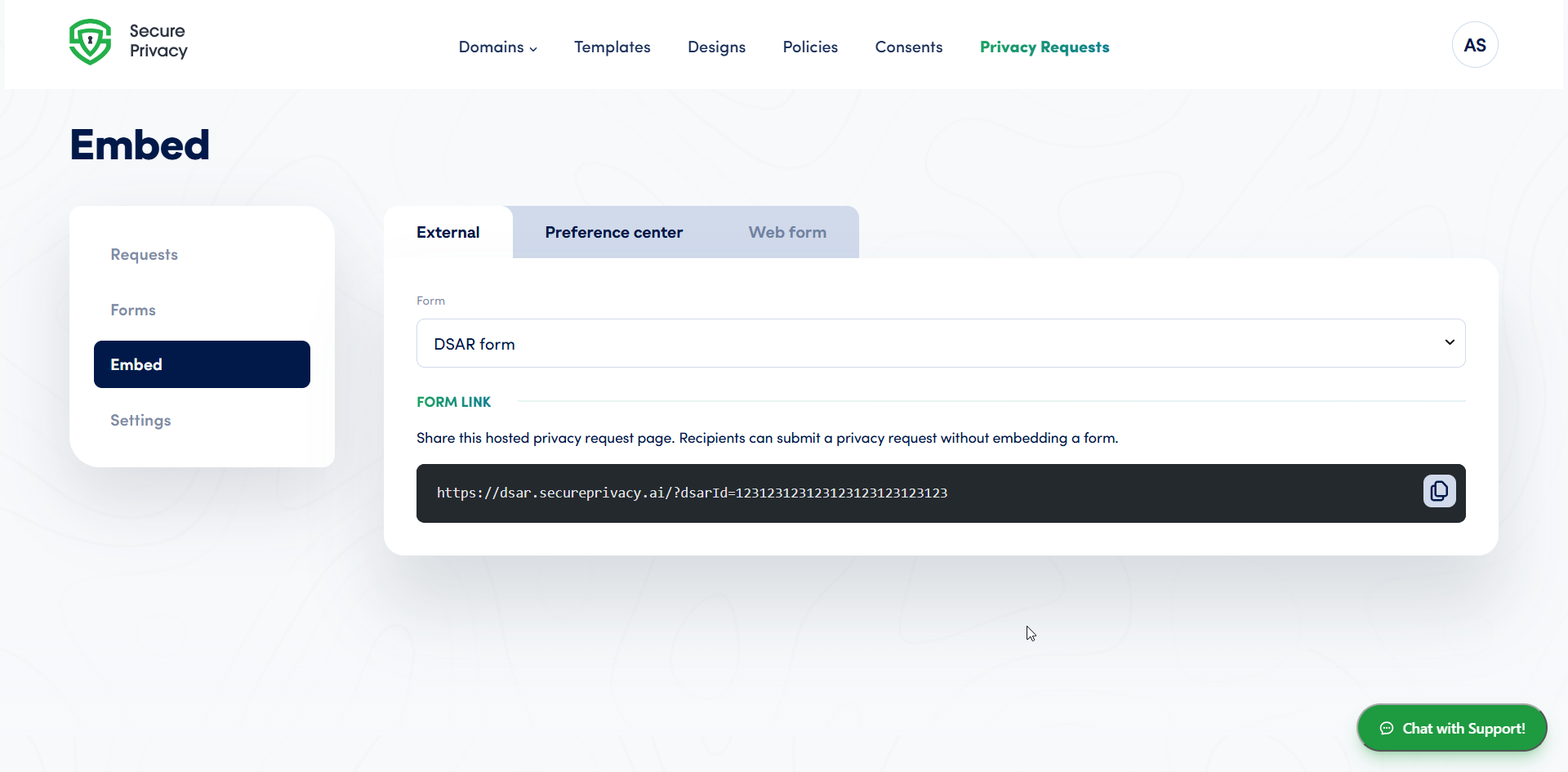Click the Chat with Support button
Image resolution: width=1568 pixels, height=772 pixels.
pyautogui.click(x=1452, y=728)
